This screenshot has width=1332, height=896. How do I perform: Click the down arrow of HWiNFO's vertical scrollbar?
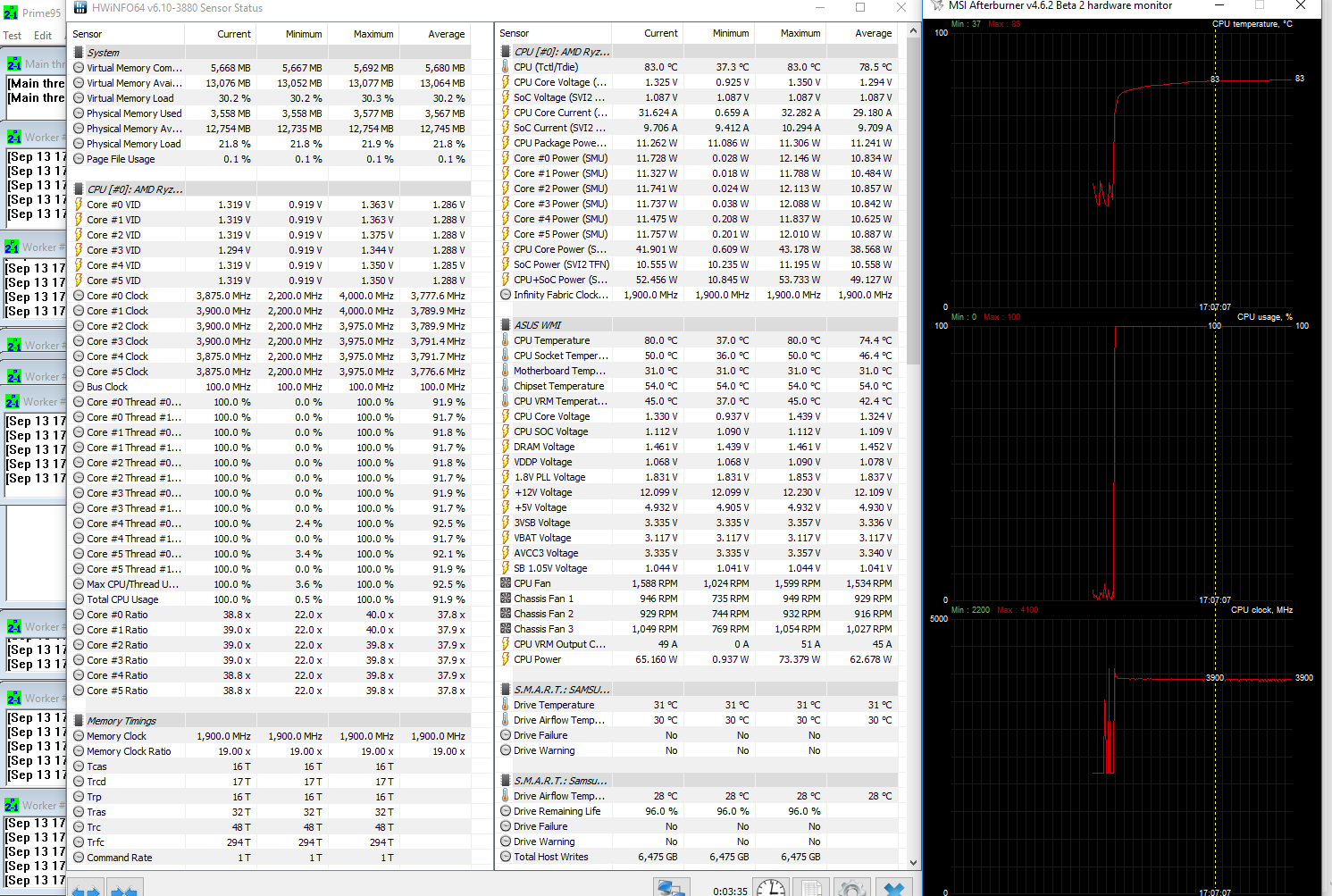(x=913, y=862)
